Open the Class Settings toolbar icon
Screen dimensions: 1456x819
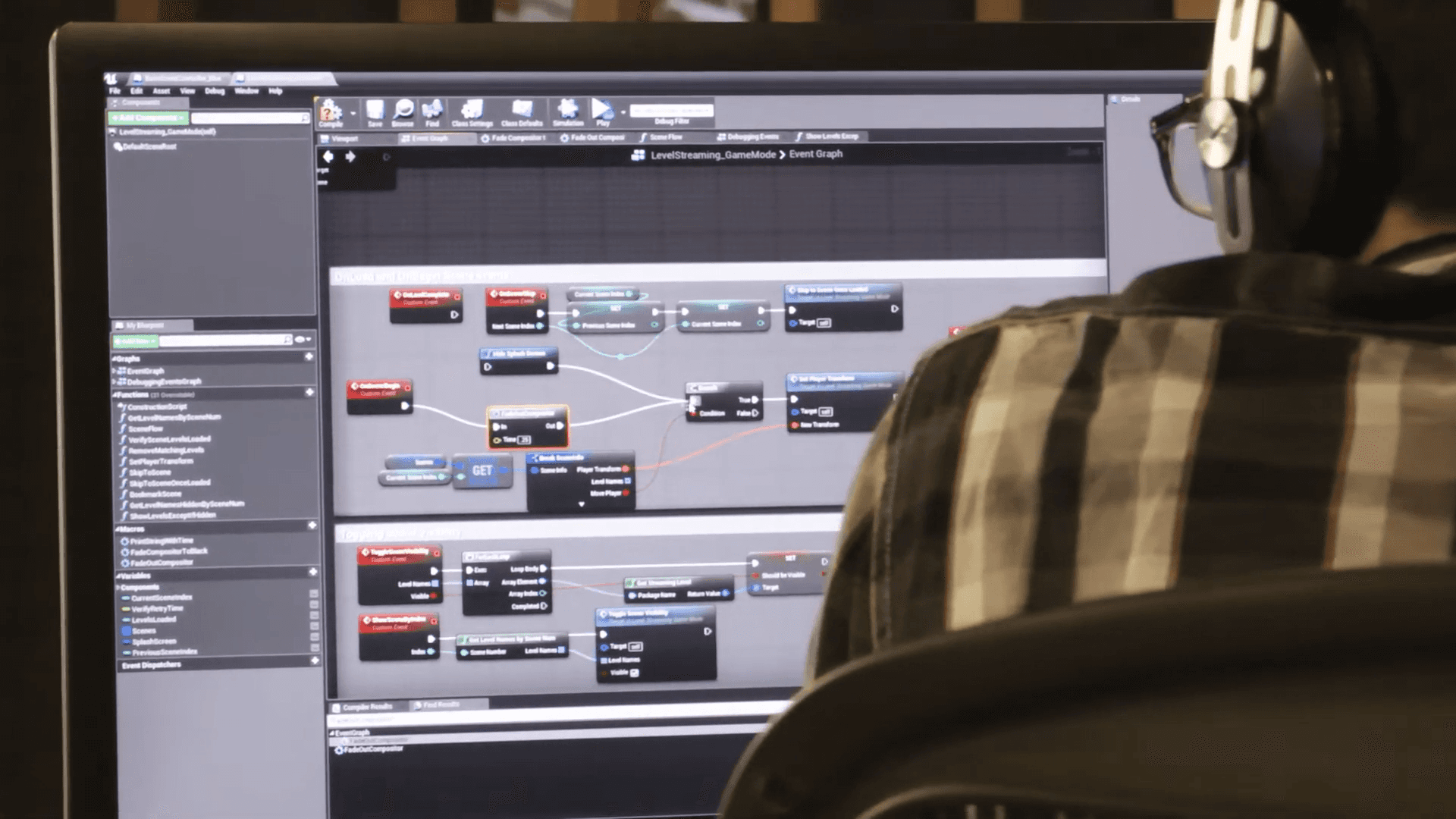pos(472,111)
